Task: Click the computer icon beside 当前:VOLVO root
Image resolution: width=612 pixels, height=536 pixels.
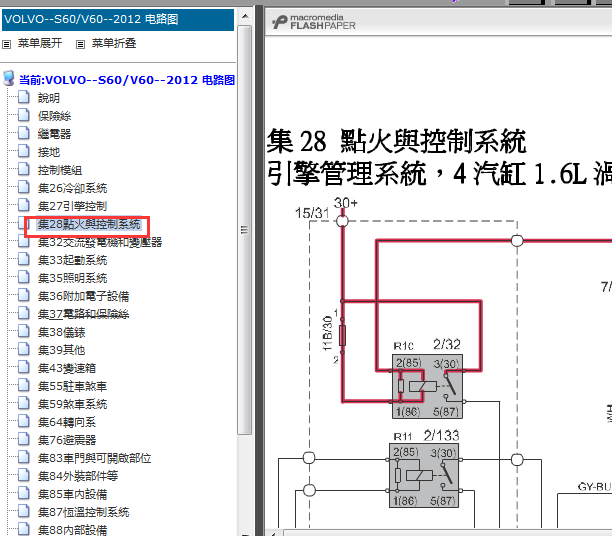Action: pyautogui.click(x=9, y=78)
